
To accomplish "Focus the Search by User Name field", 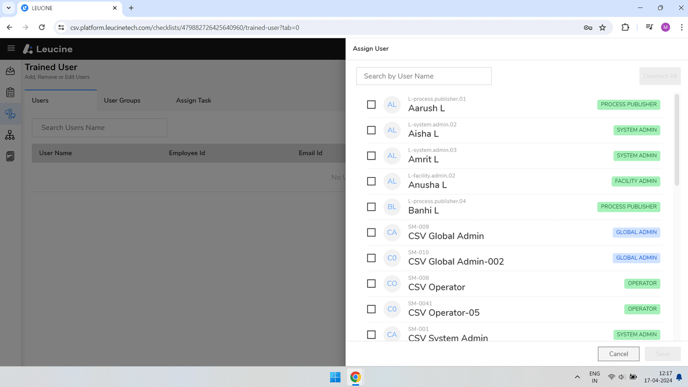I will [x=424, y=76].
